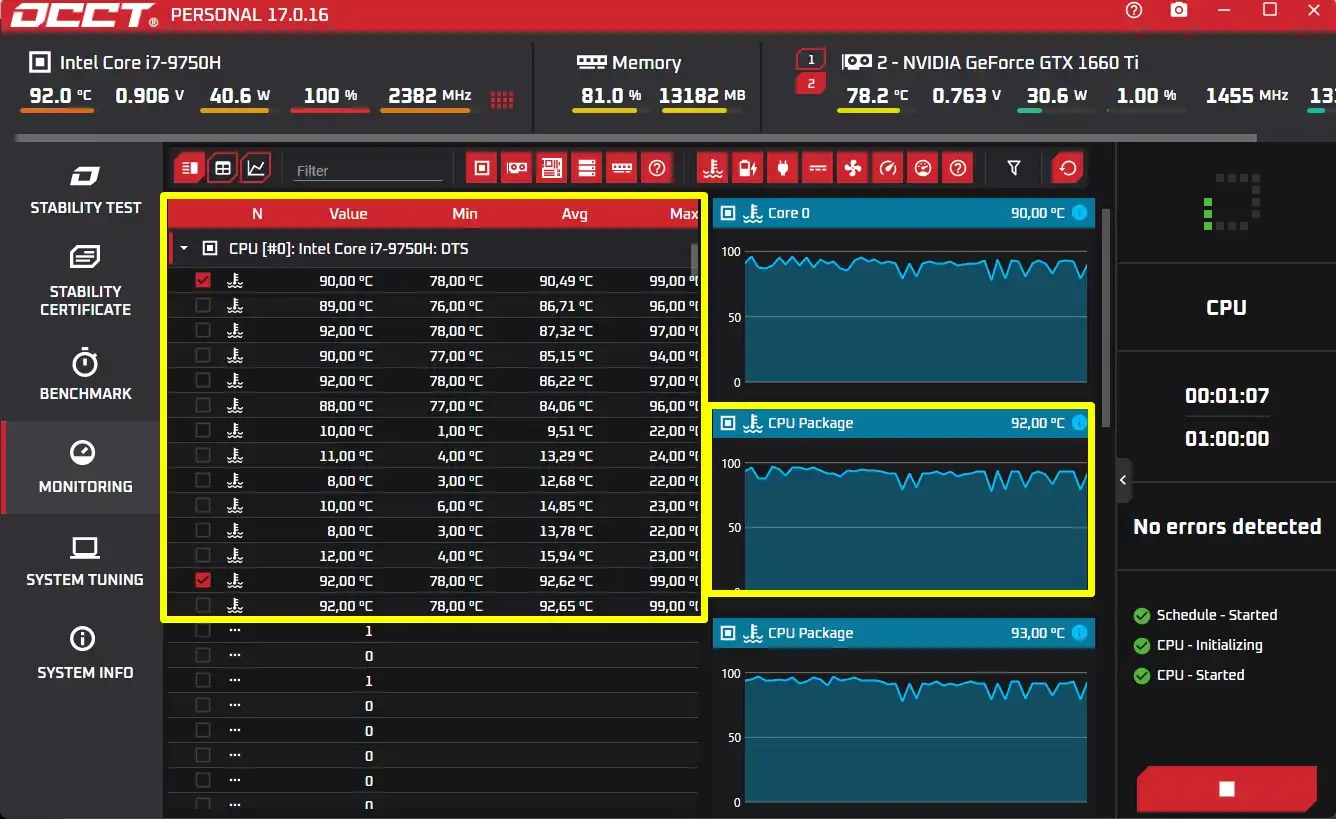Click the NVIDIA GeForce GTX 1660 Ti label
The height and width of the screenshot is (819, 1336).
tap(1007, 62)
